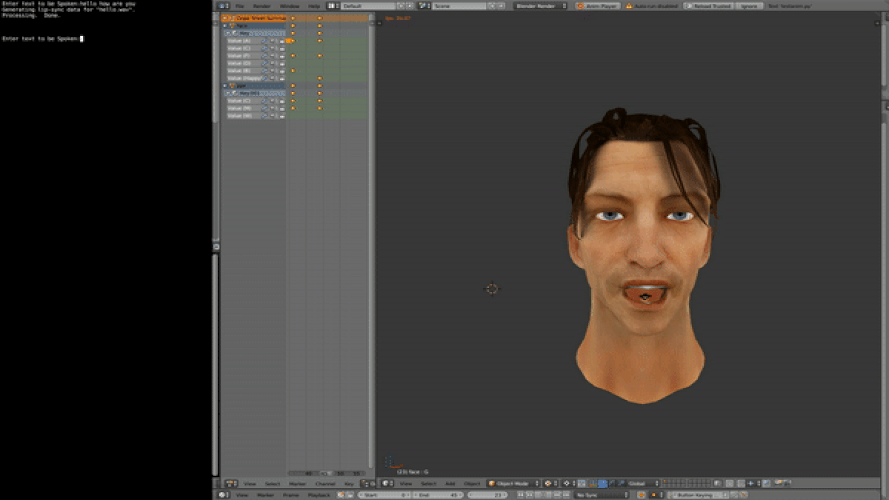Image resolution: width=889 pixels, height=500 pixels.
Task: Open the viewport shading icon
Action: [549, 484]
